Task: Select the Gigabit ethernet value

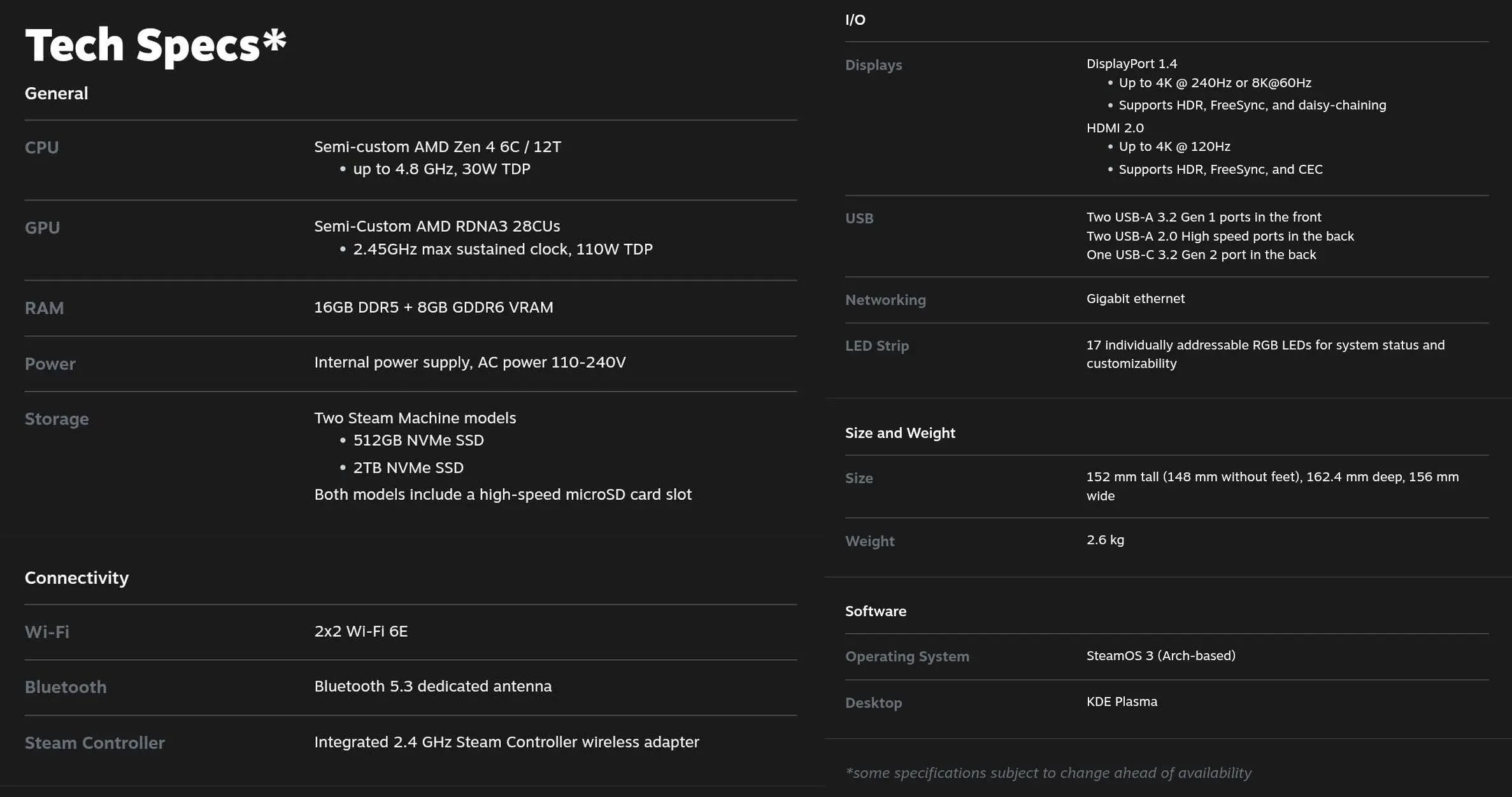Action: tap(1135, 298)
